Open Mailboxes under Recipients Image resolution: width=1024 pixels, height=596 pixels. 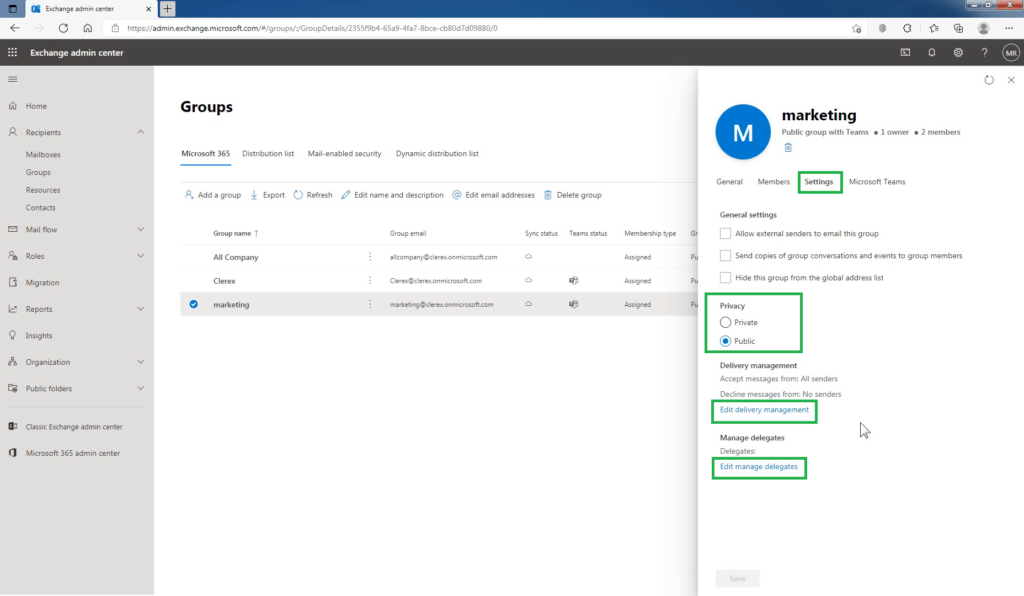(43, 155)
